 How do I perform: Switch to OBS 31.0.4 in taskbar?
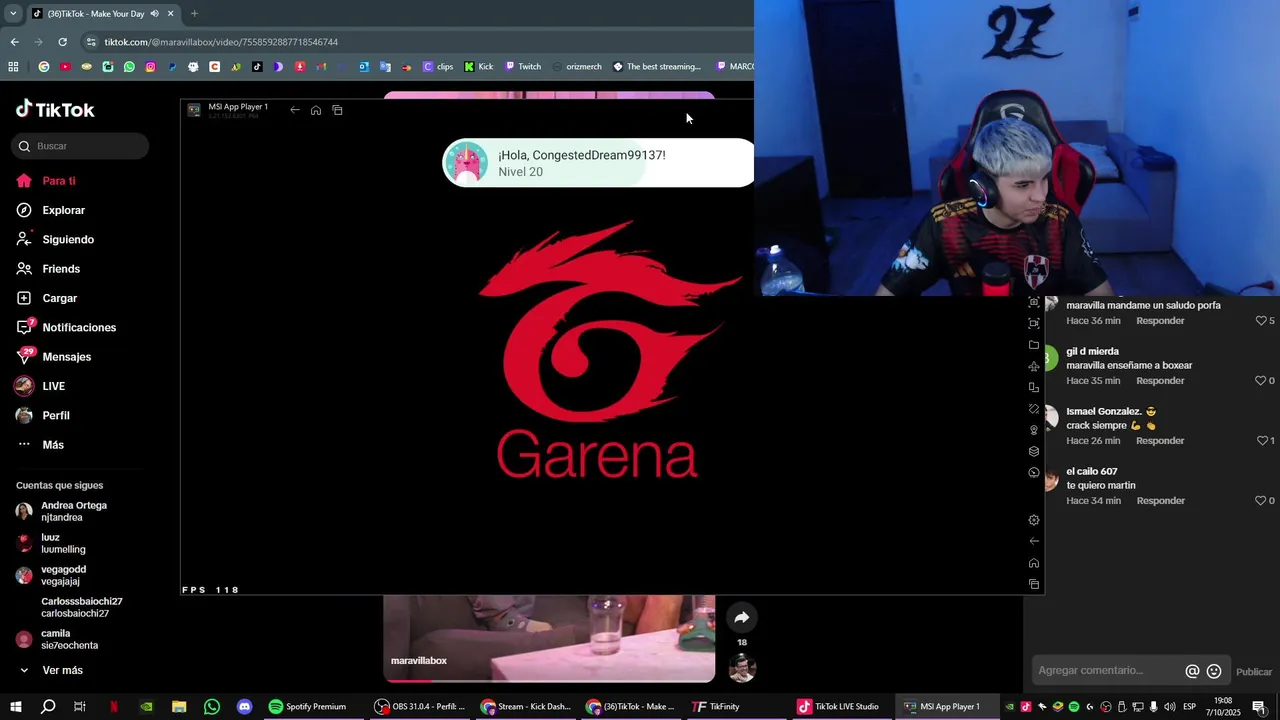coord(419,706)
